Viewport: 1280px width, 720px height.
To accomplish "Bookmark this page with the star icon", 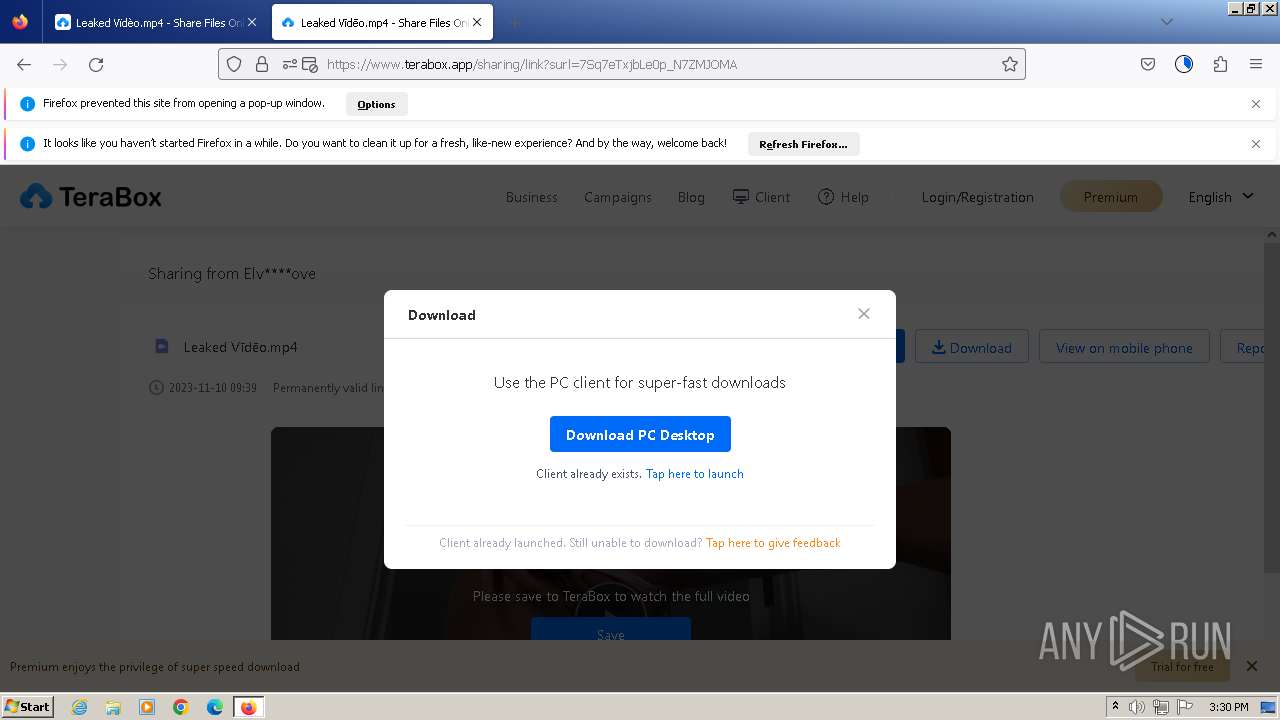I will click(x=1010, y=64).
